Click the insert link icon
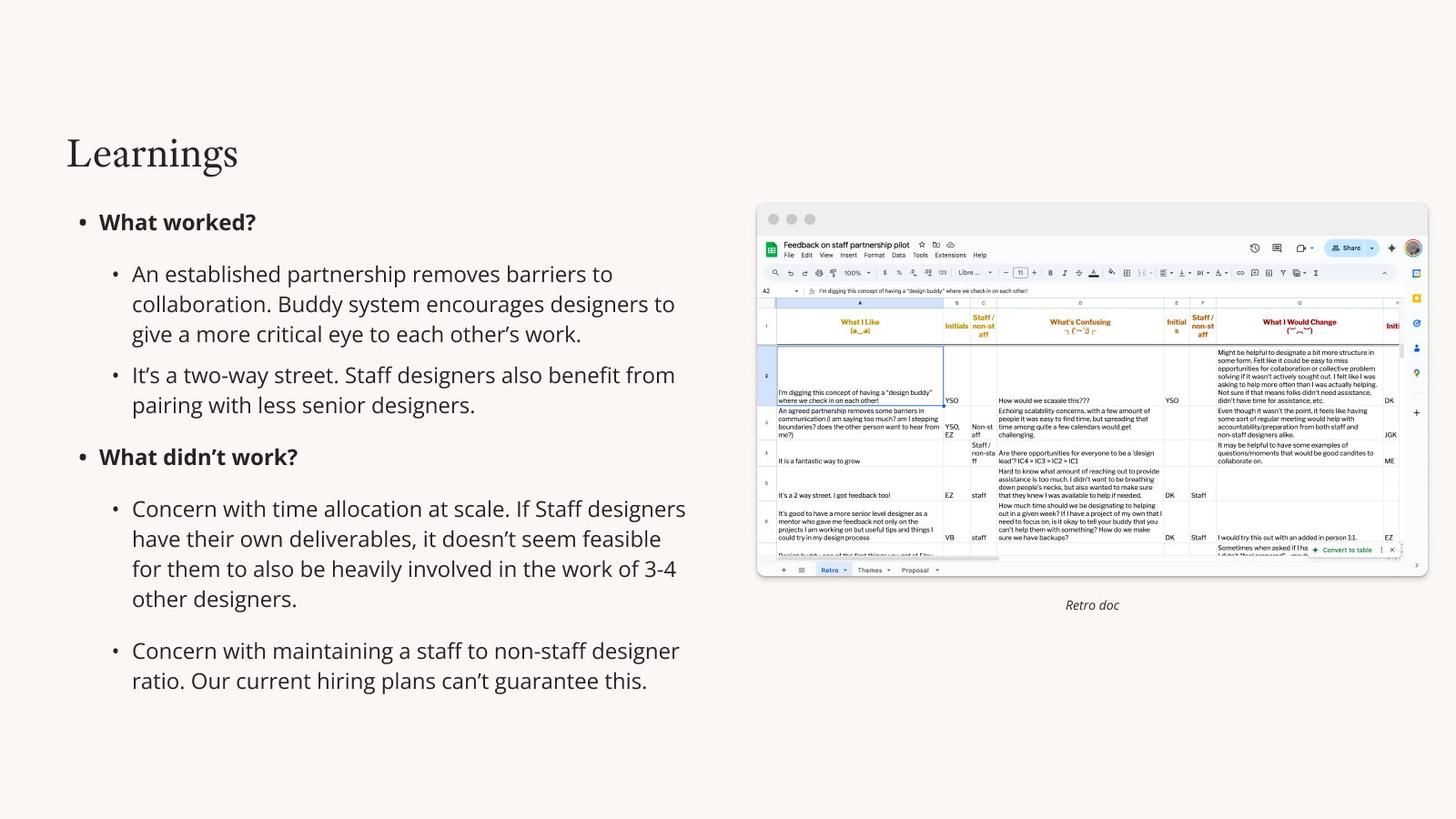Screen dimensions: 1456x819 pos(1240,273)
